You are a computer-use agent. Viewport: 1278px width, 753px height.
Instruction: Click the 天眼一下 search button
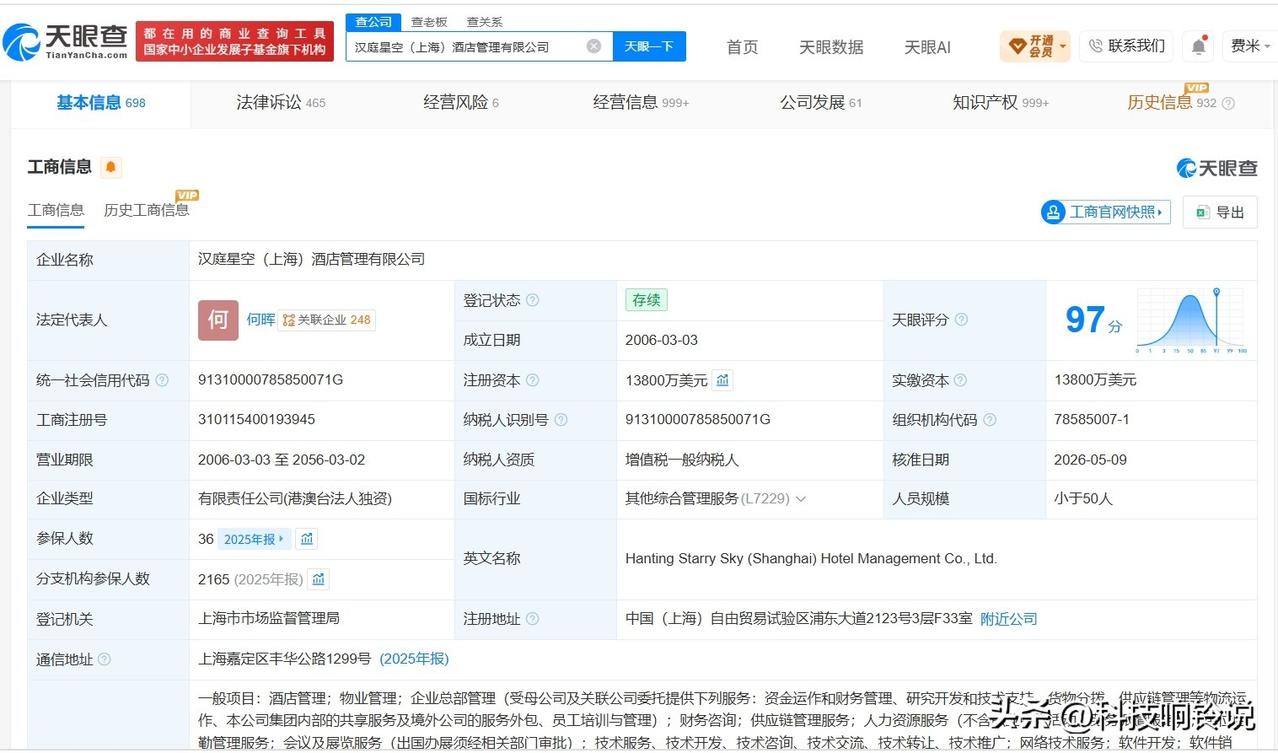649,46
